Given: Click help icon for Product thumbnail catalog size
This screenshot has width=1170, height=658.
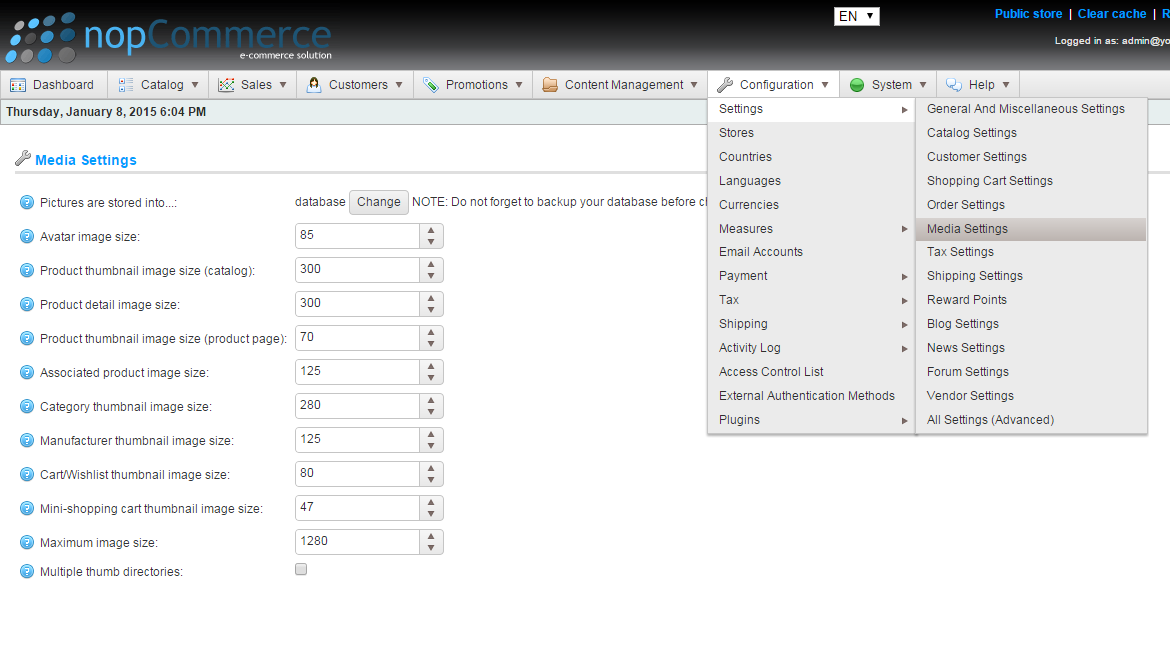Looking at the screenshot, I should (27, 270).
